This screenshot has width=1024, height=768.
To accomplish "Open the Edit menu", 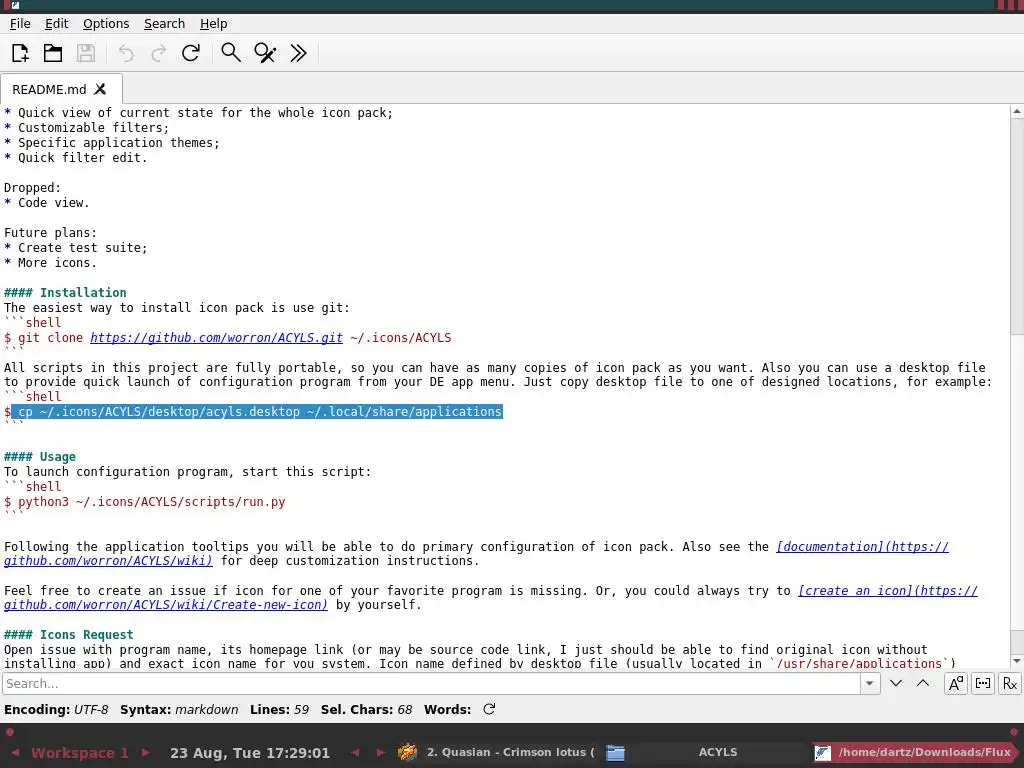I will (x=56, y=24).
